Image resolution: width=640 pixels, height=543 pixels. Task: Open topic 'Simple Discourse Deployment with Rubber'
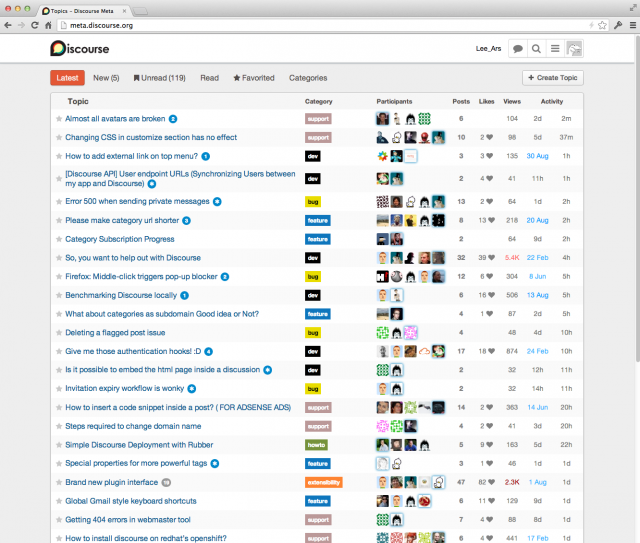coord(139,445)
